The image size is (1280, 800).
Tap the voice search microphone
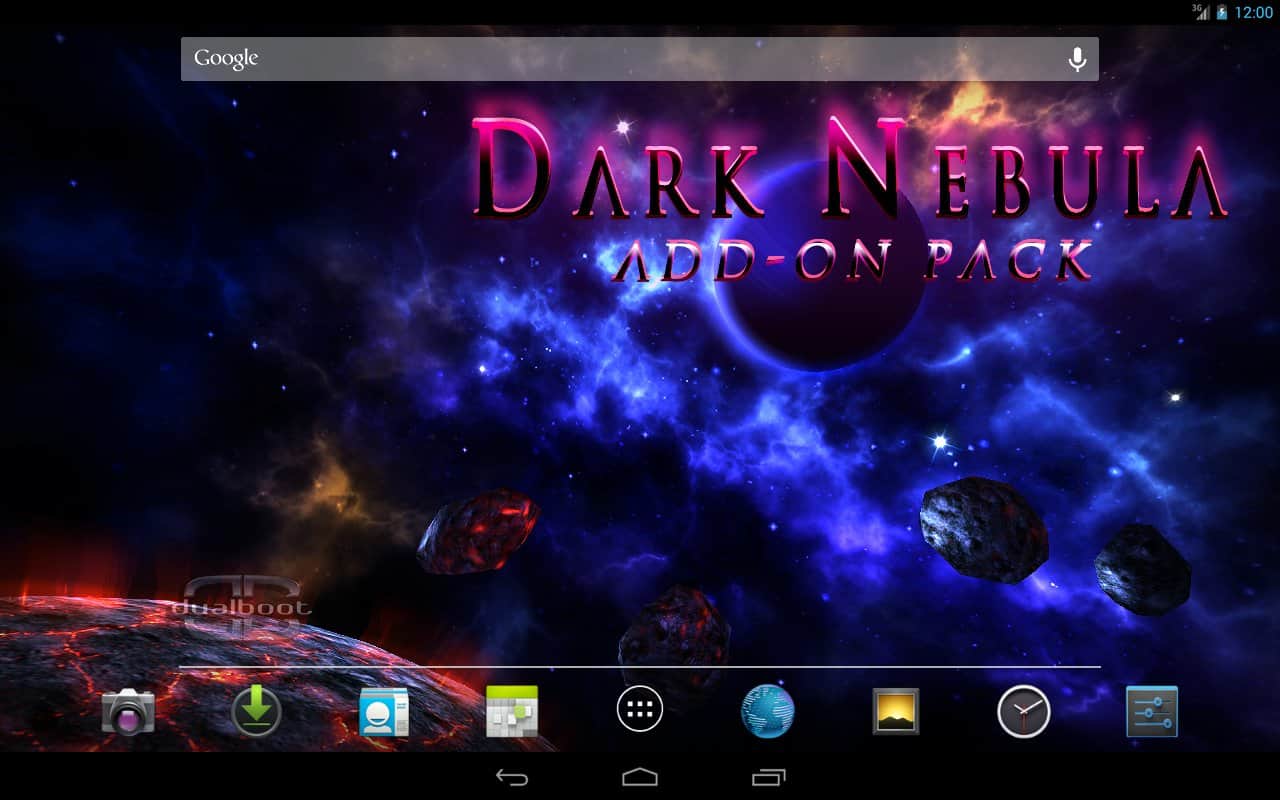tap(1077, 60)
